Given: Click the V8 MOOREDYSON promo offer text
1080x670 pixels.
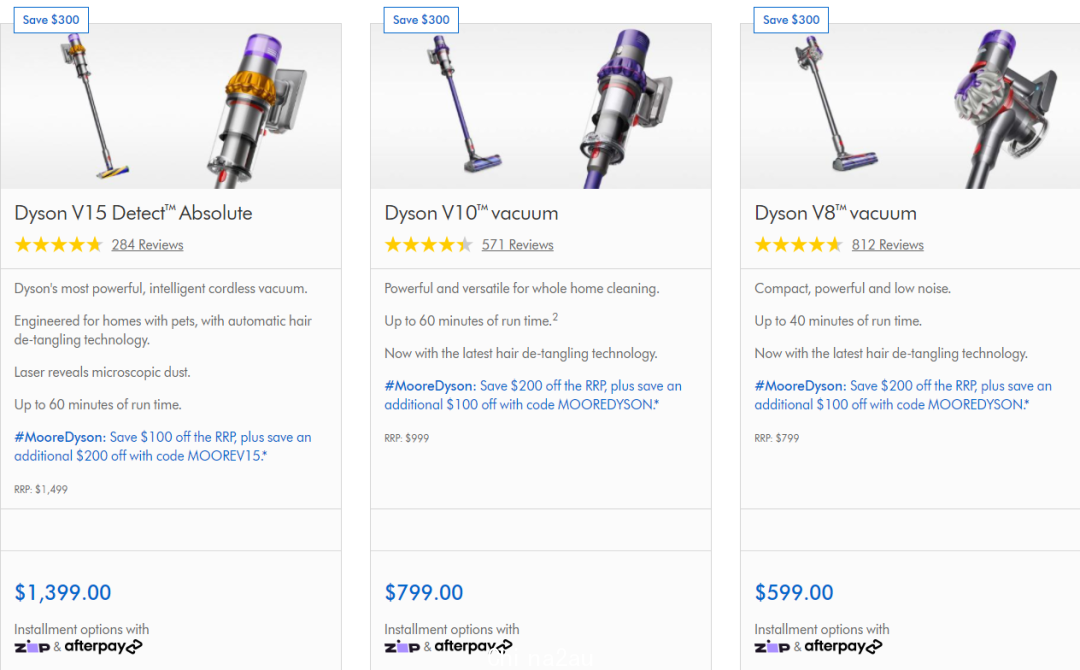Looking at the screenshot, I should 903,395.
